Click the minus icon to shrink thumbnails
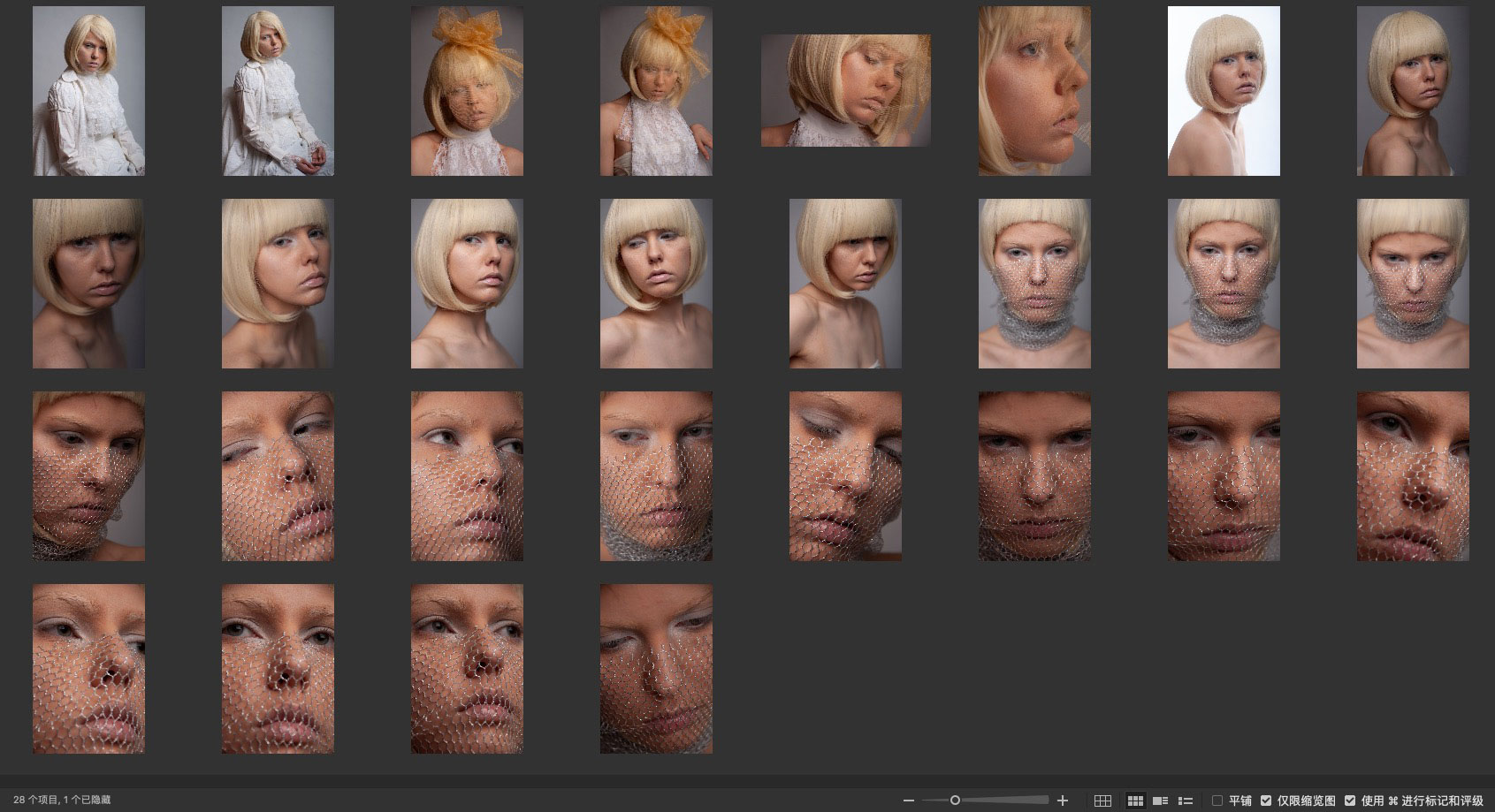 pyautogui.click(x=909, y=801)
